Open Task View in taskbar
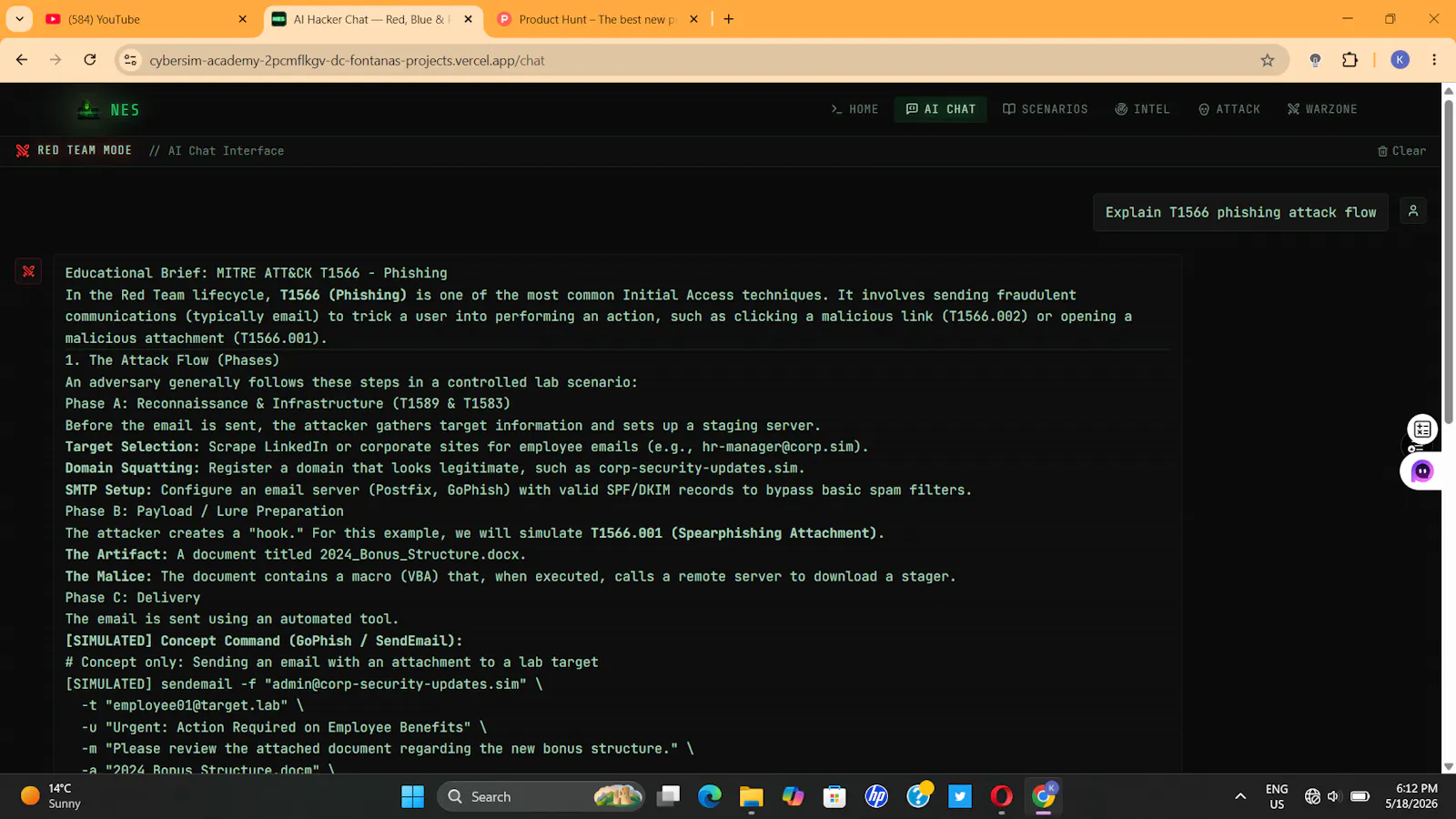The width and height of the screenshot is (1456, 819). click(x=669, y=796)
